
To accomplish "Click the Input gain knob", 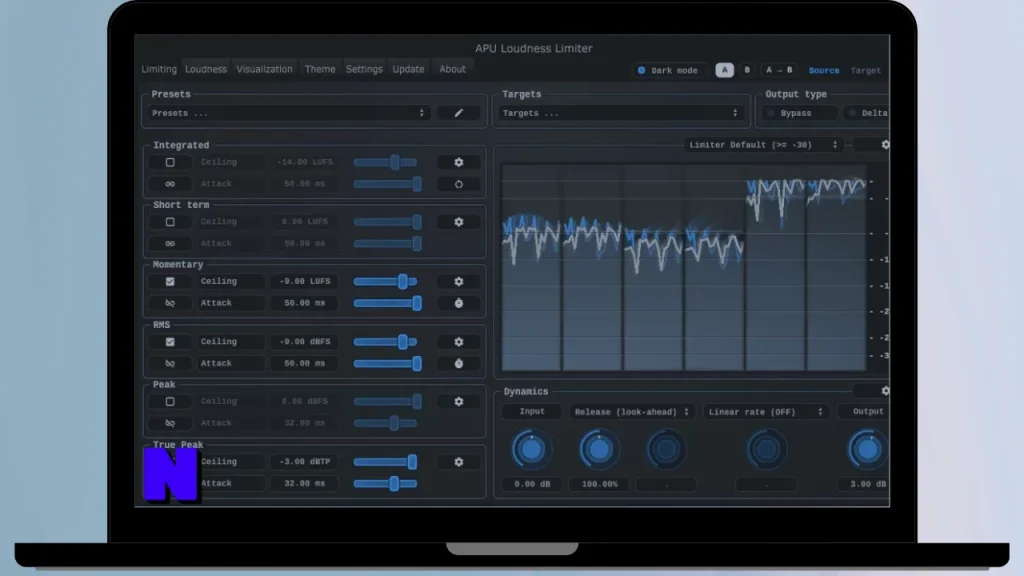I will (531, 449).
